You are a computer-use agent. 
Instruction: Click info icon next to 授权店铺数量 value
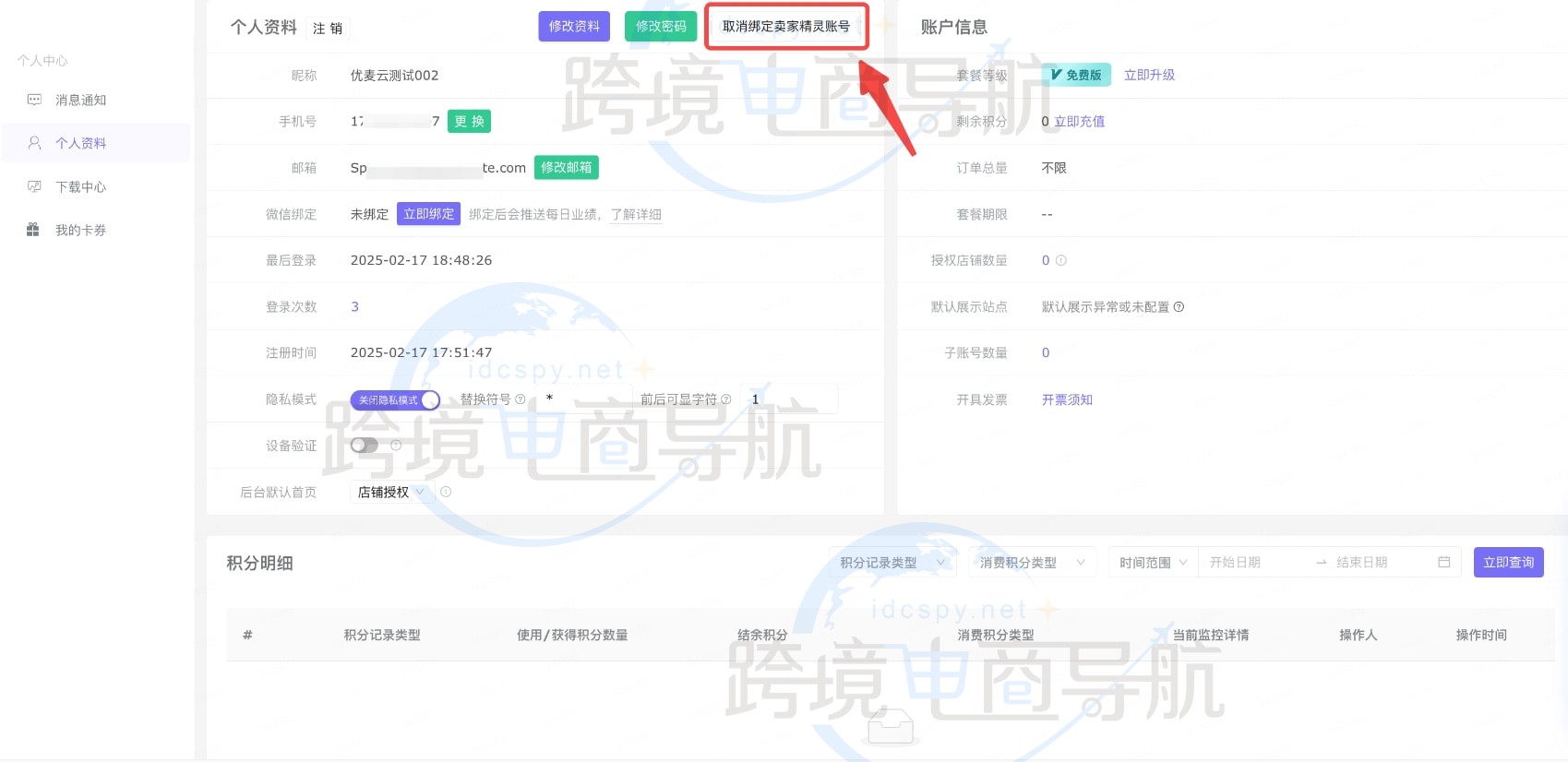[x=1060, y=260]
